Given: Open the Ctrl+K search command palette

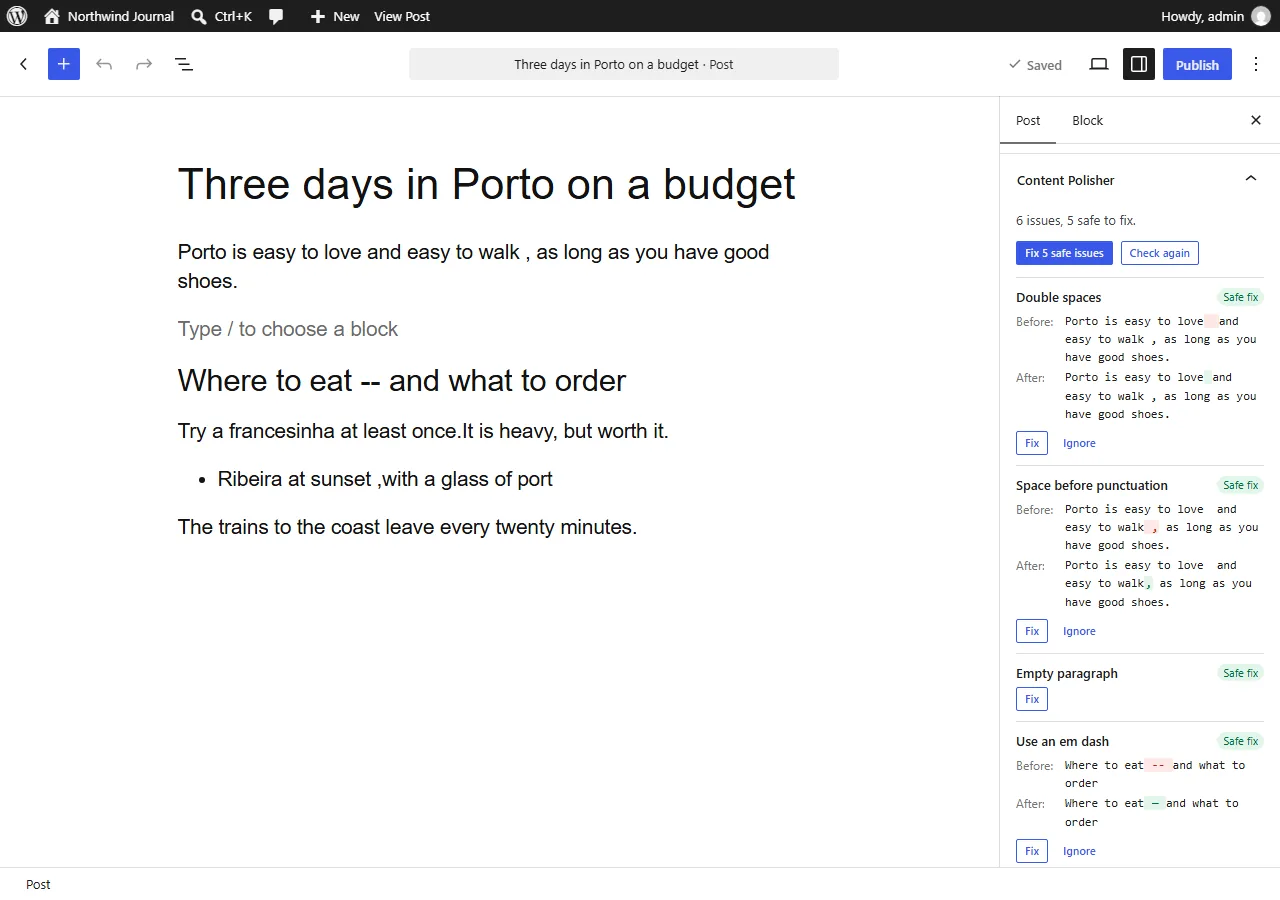Looking at the screenshot, I should coord(221,16).
